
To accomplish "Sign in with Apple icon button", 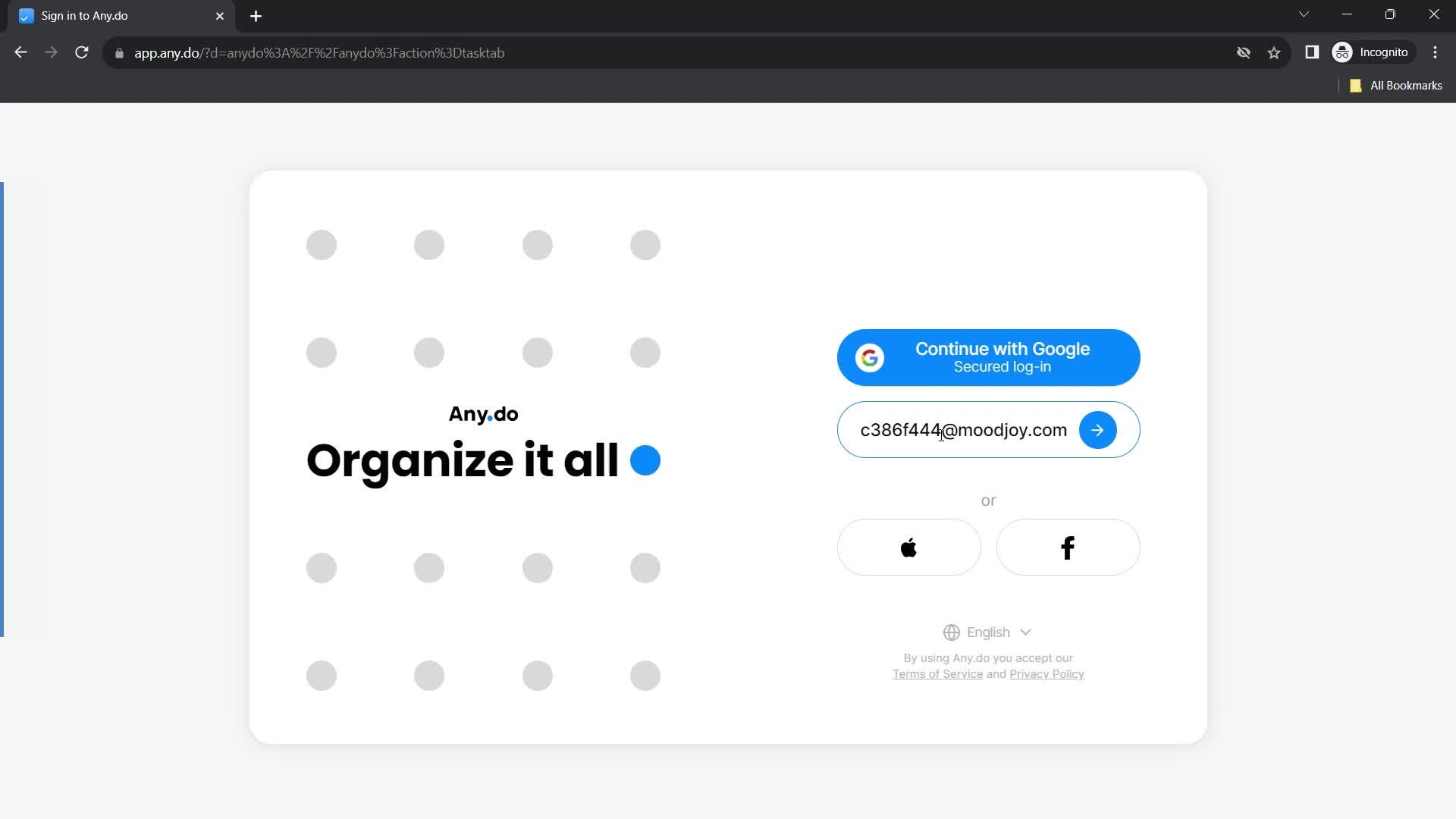I will tap(908, 548).
